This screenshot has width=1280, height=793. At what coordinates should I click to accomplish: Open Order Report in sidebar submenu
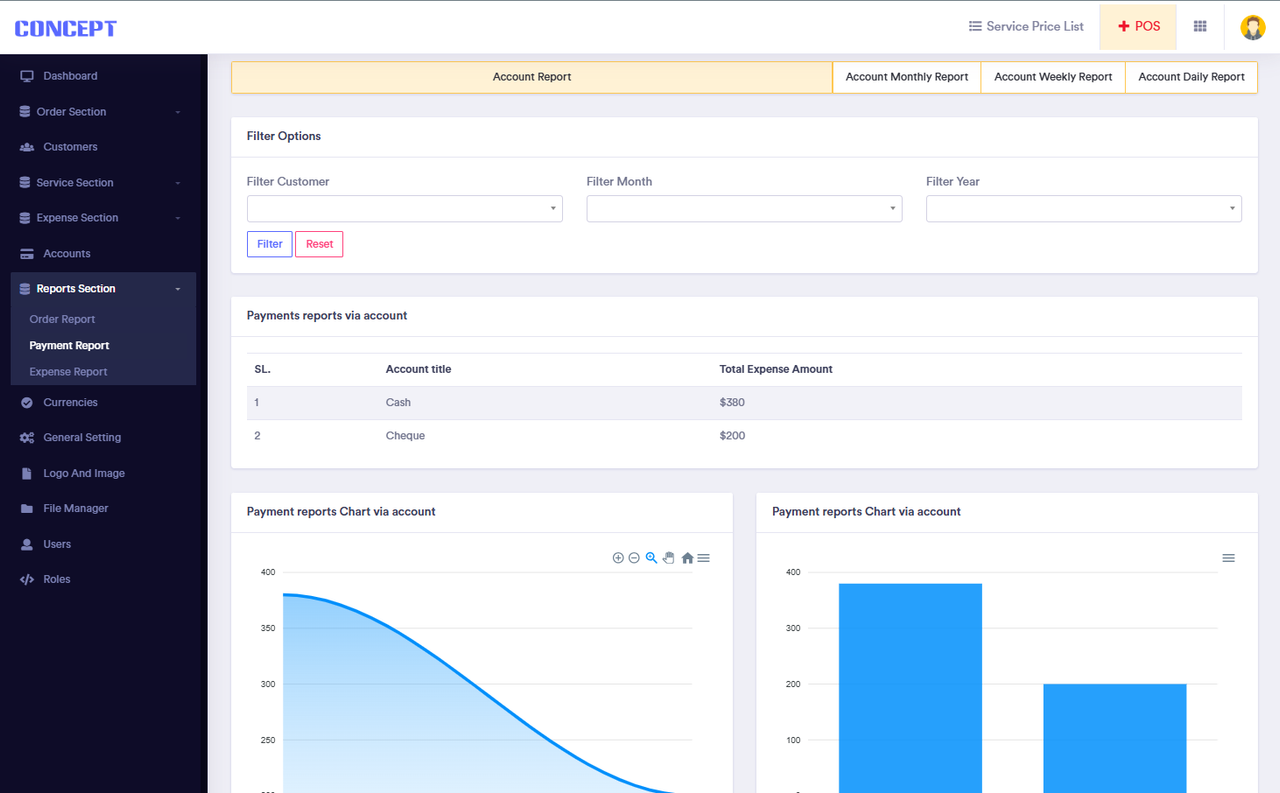coord(62,320)
